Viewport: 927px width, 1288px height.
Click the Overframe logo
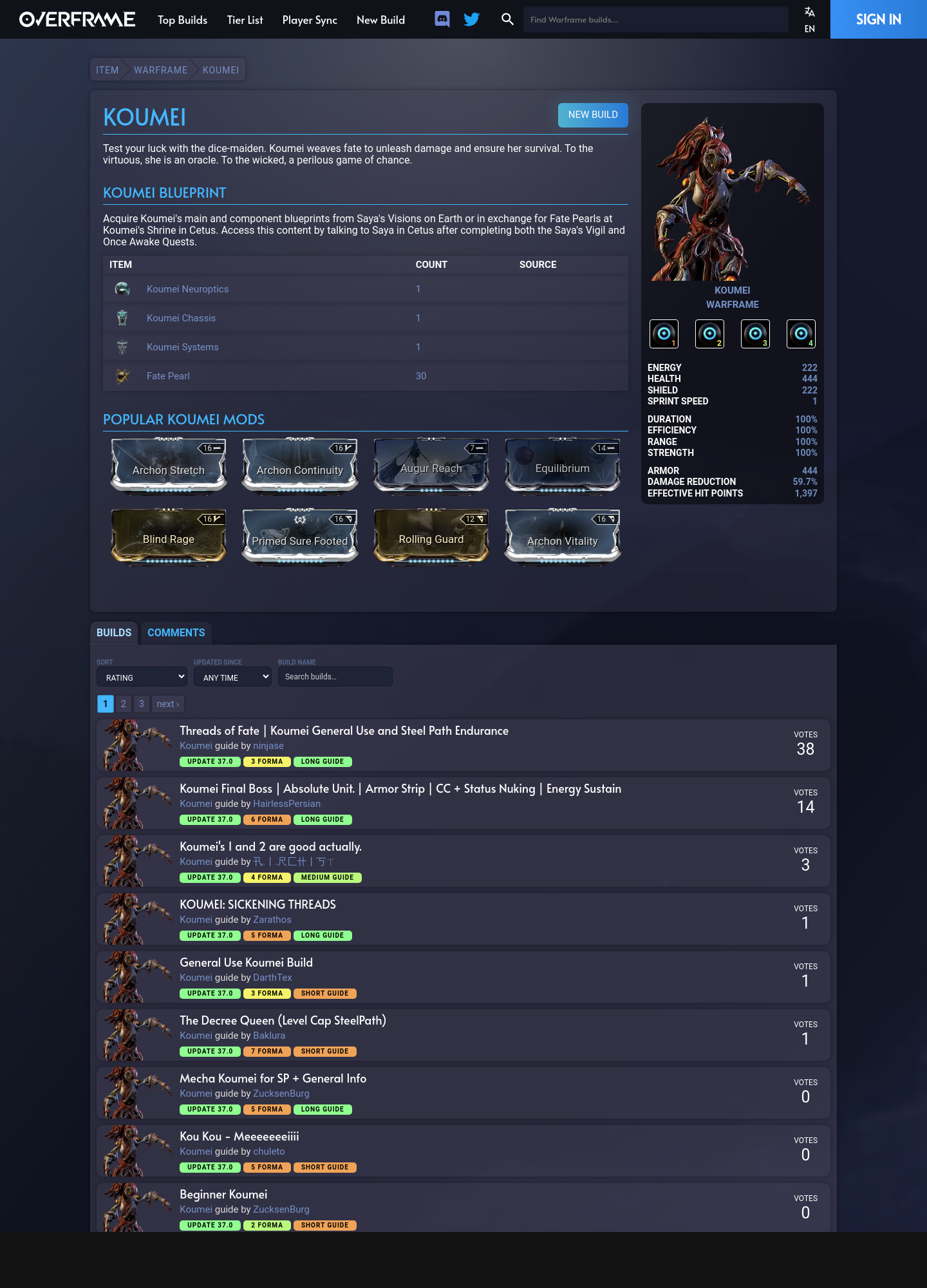[x=77, y=19]
